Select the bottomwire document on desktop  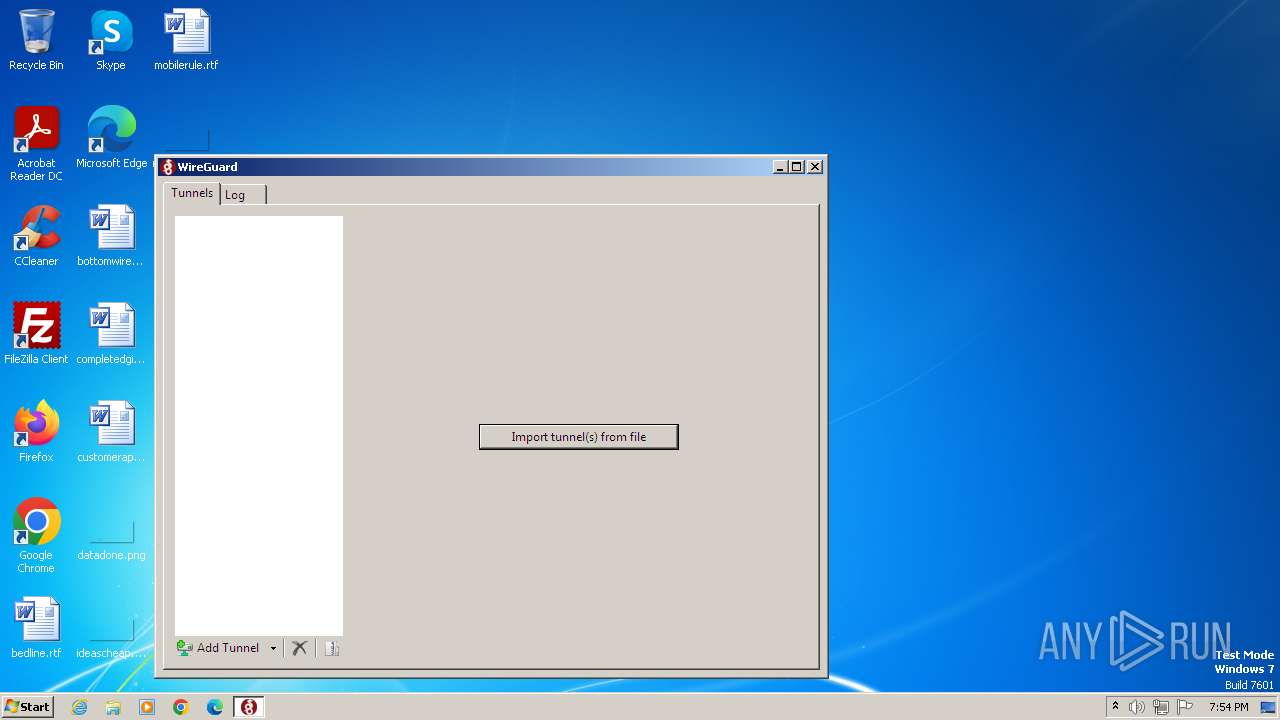pyautogui.click(x=111, y=236)
